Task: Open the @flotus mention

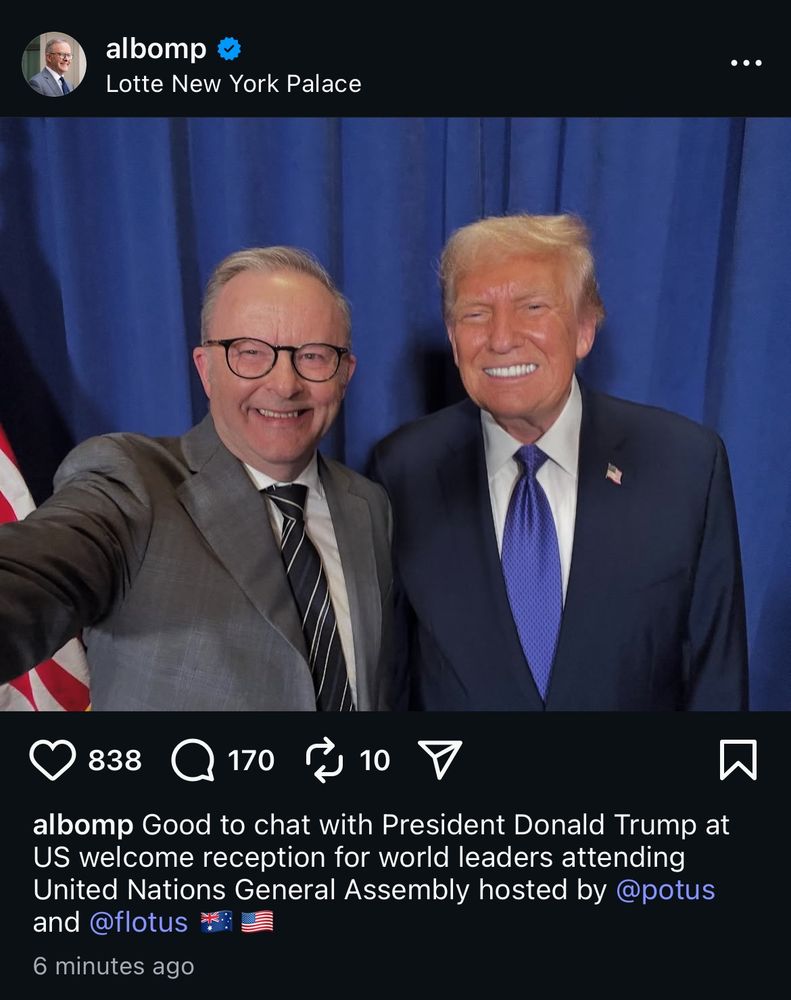Action: point(138,922)
